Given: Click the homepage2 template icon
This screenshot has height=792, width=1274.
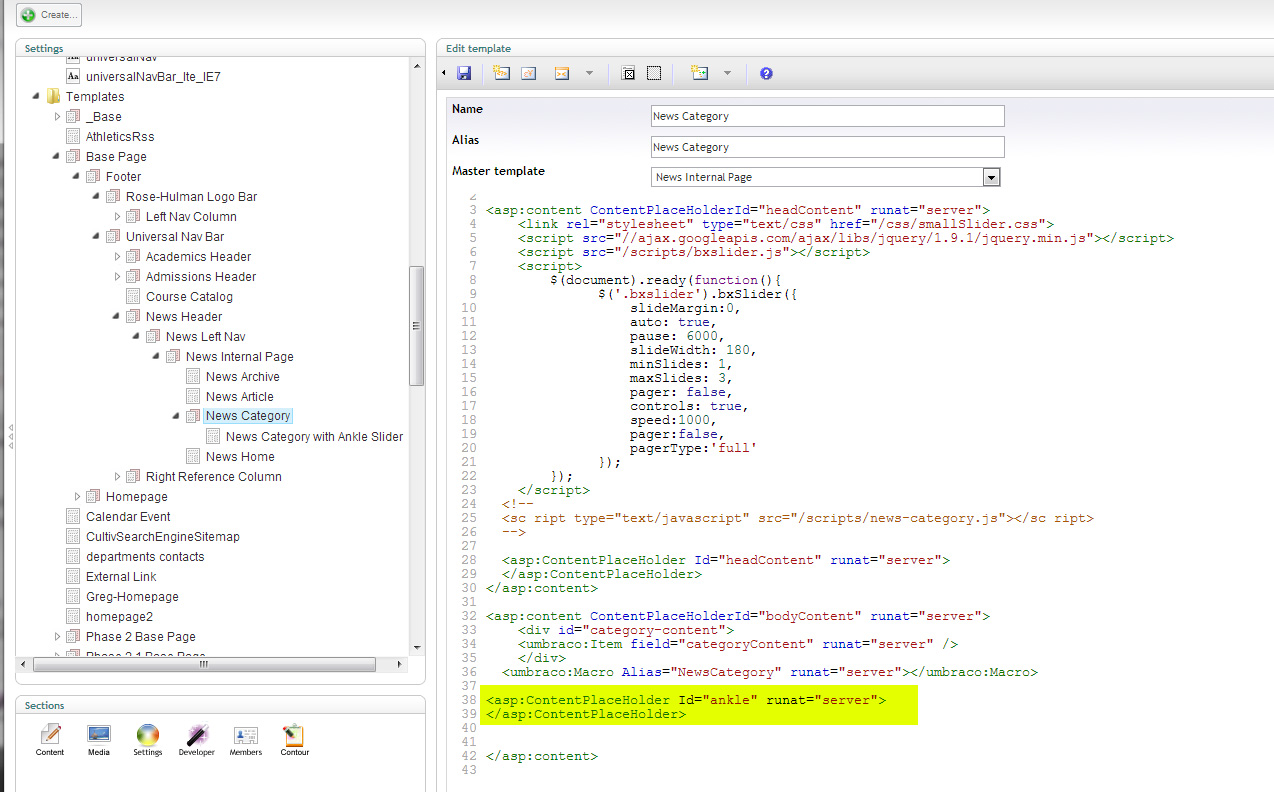Looking at the screenshot, I should pos(73,616).
